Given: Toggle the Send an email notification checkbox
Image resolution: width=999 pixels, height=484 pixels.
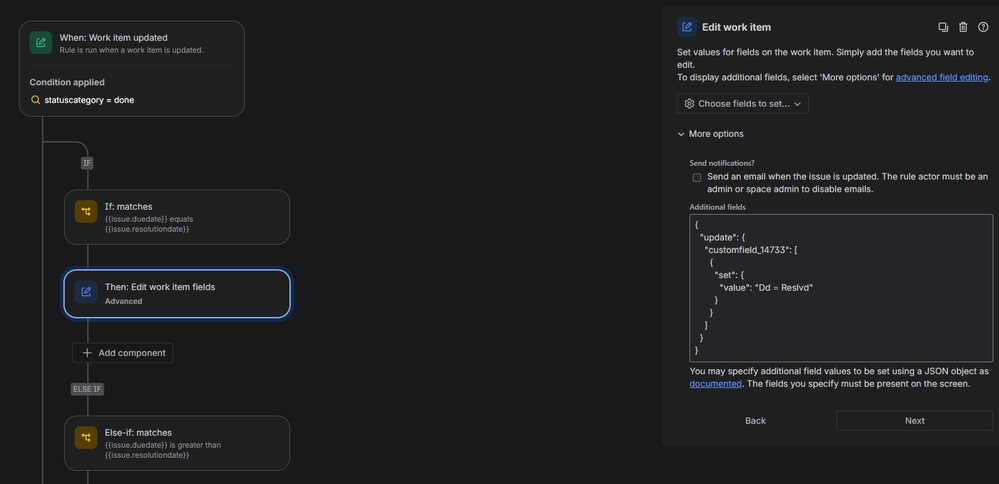Looking at the screenshot, I should pyautogui.click(x=697, y=178).
